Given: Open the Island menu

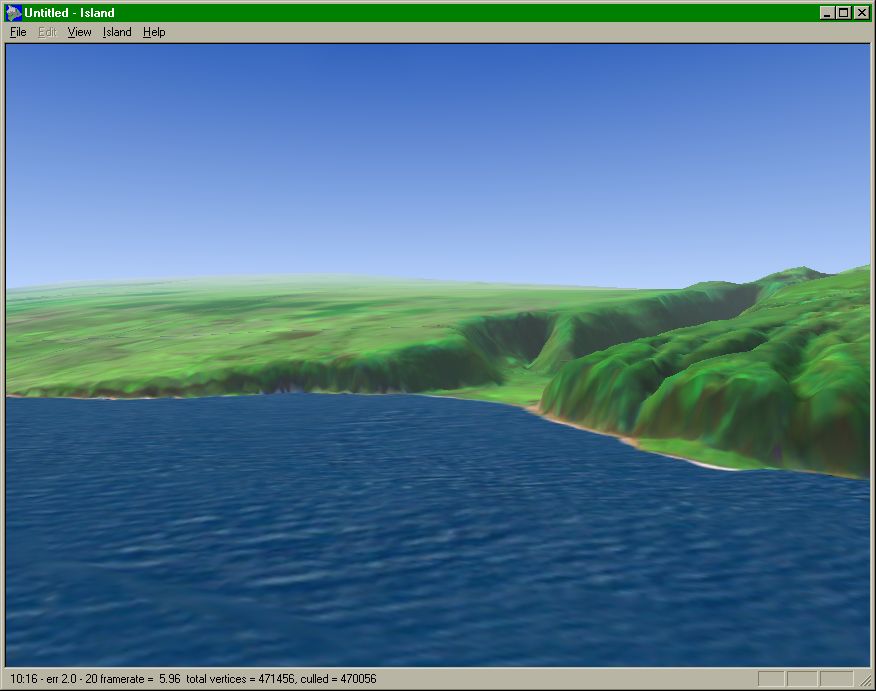Looking at the screenshot, I should coord(117,32).
